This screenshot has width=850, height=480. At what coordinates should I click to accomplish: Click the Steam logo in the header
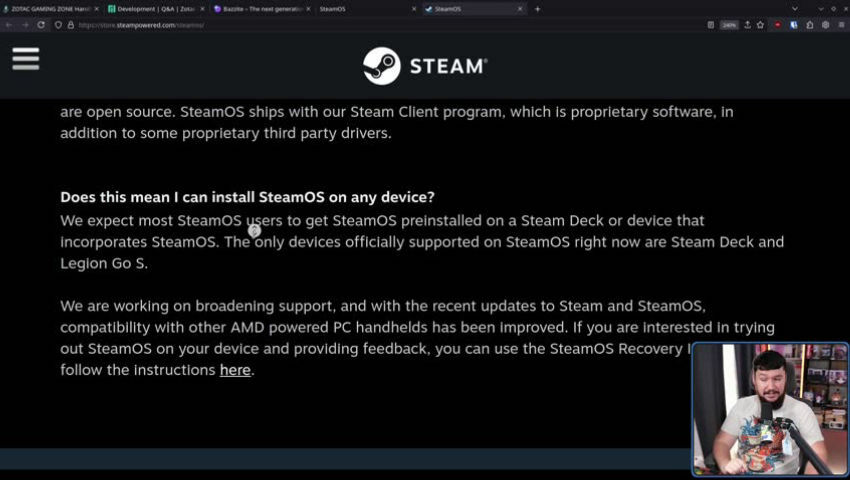(425, 66)
